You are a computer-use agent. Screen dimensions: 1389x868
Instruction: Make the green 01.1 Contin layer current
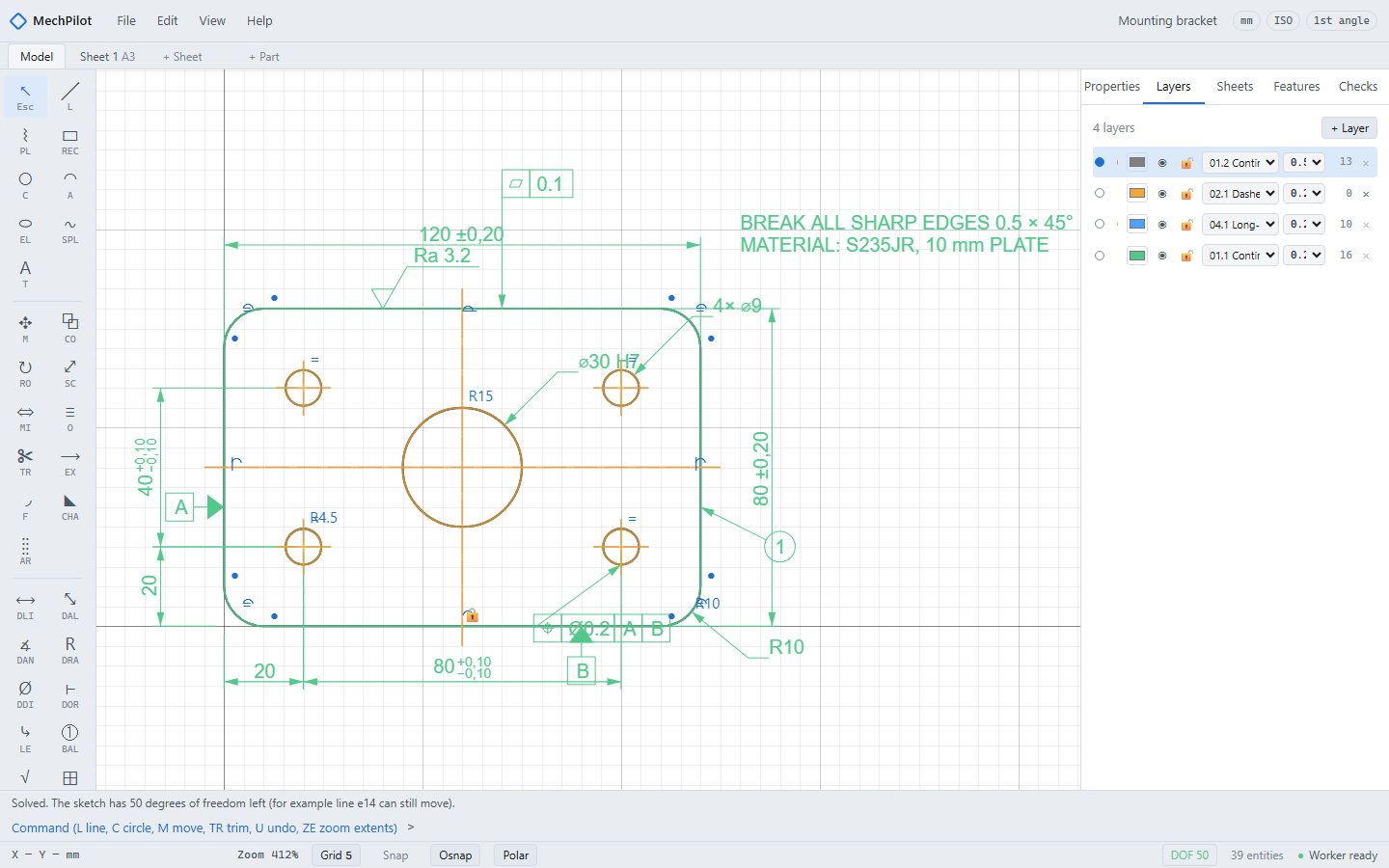point(1100,255)
